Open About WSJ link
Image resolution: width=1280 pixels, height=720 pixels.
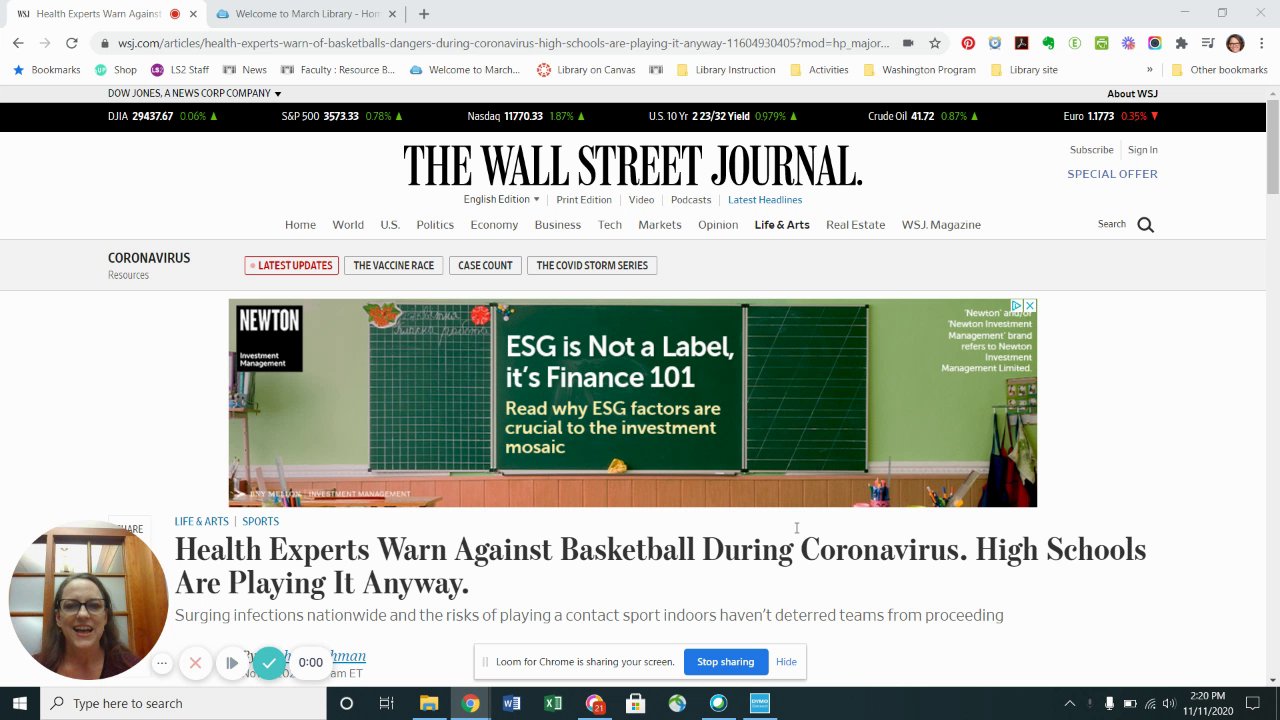tap(1132, 93)
